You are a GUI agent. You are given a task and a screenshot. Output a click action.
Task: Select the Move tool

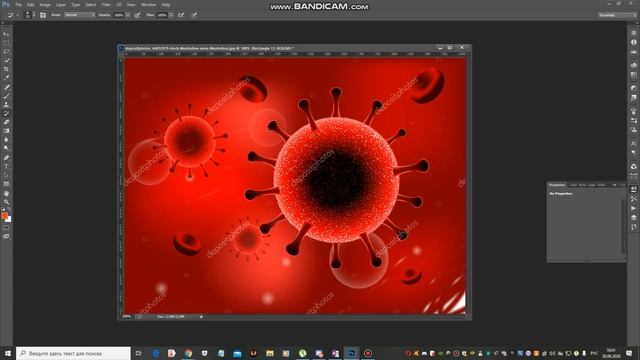tap(6, 34)
